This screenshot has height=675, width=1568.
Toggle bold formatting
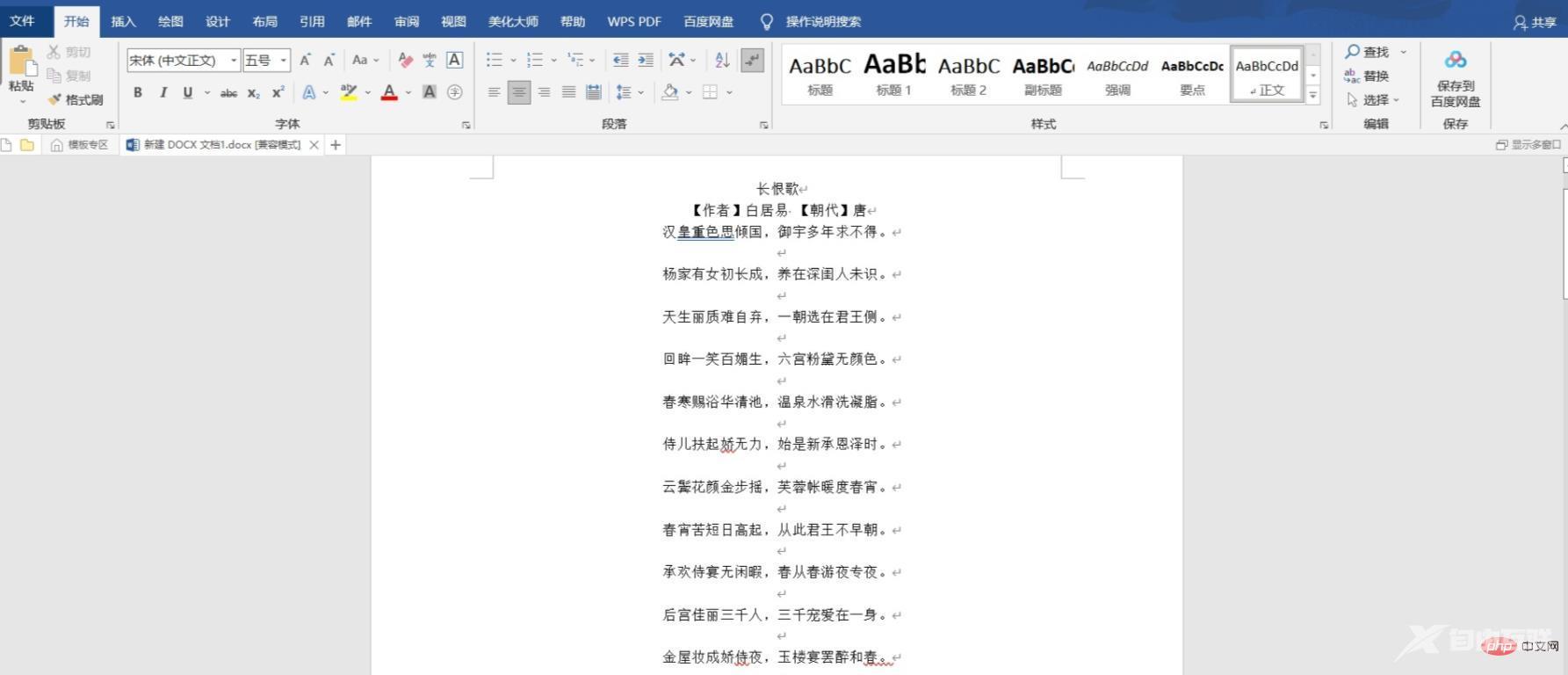[x=138, y=92]
